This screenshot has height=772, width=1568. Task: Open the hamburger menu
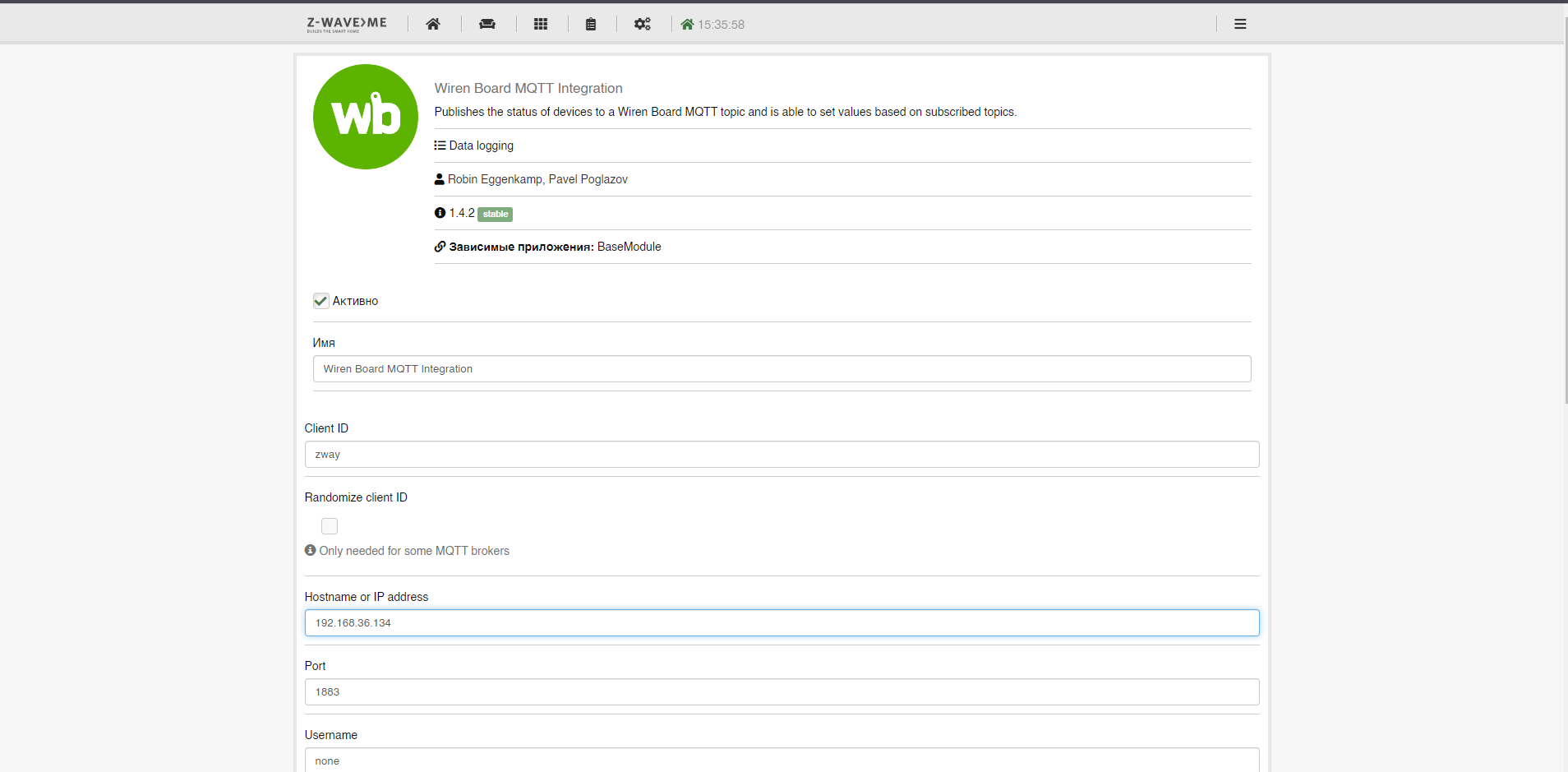click(x=1240, y=24)
